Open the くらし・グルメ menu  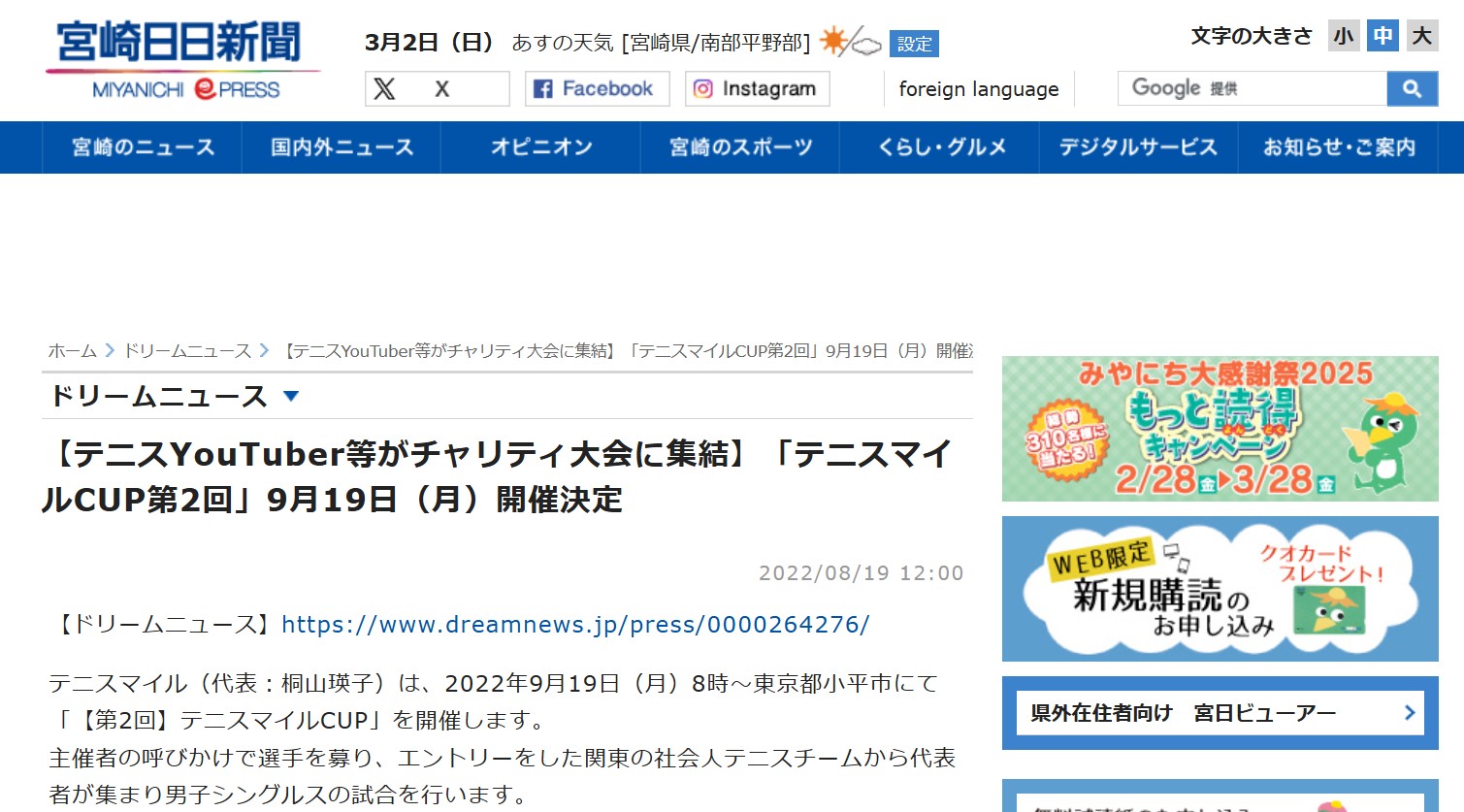click(x=941, y=147)
